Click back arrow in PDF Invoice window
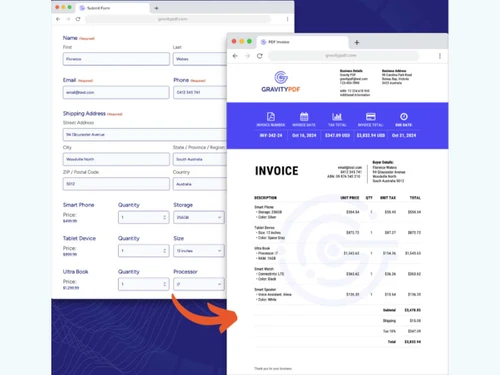The height and width of the screenshot is (375, 500). 235,56
